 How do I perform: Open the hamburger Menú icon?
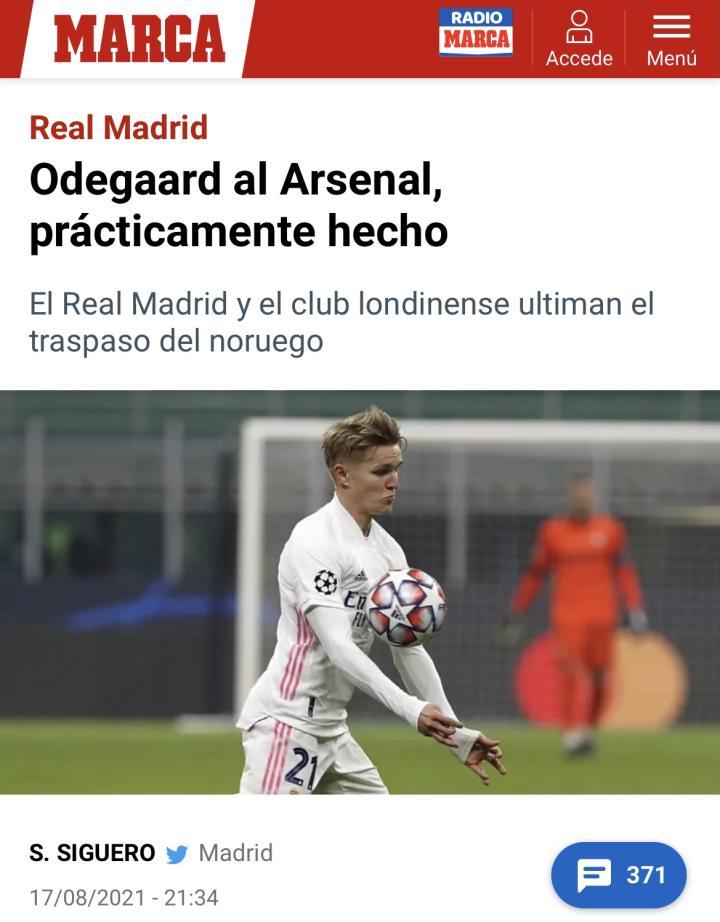(671, 26)
